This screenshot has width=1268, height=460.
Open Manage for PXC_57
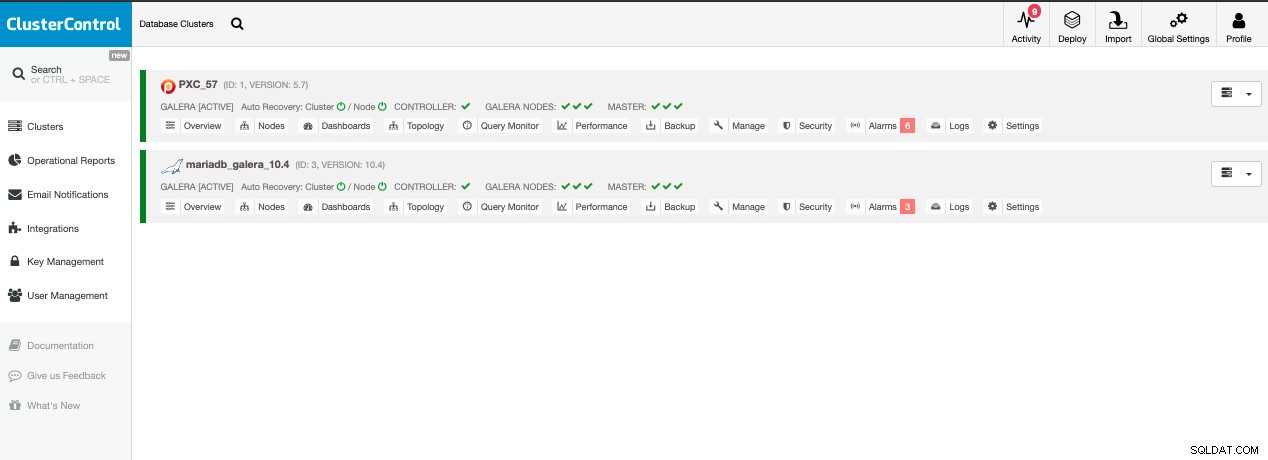click(739, 126)
